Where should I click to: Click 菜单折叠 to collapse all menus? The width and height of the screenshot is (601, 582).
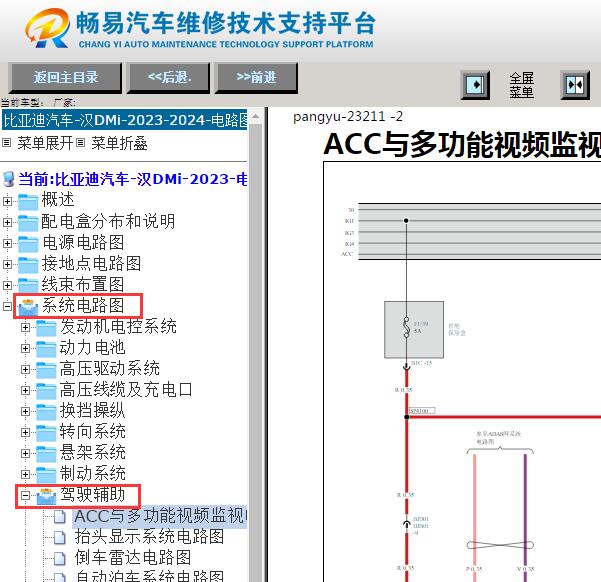[x=119, y=143]
